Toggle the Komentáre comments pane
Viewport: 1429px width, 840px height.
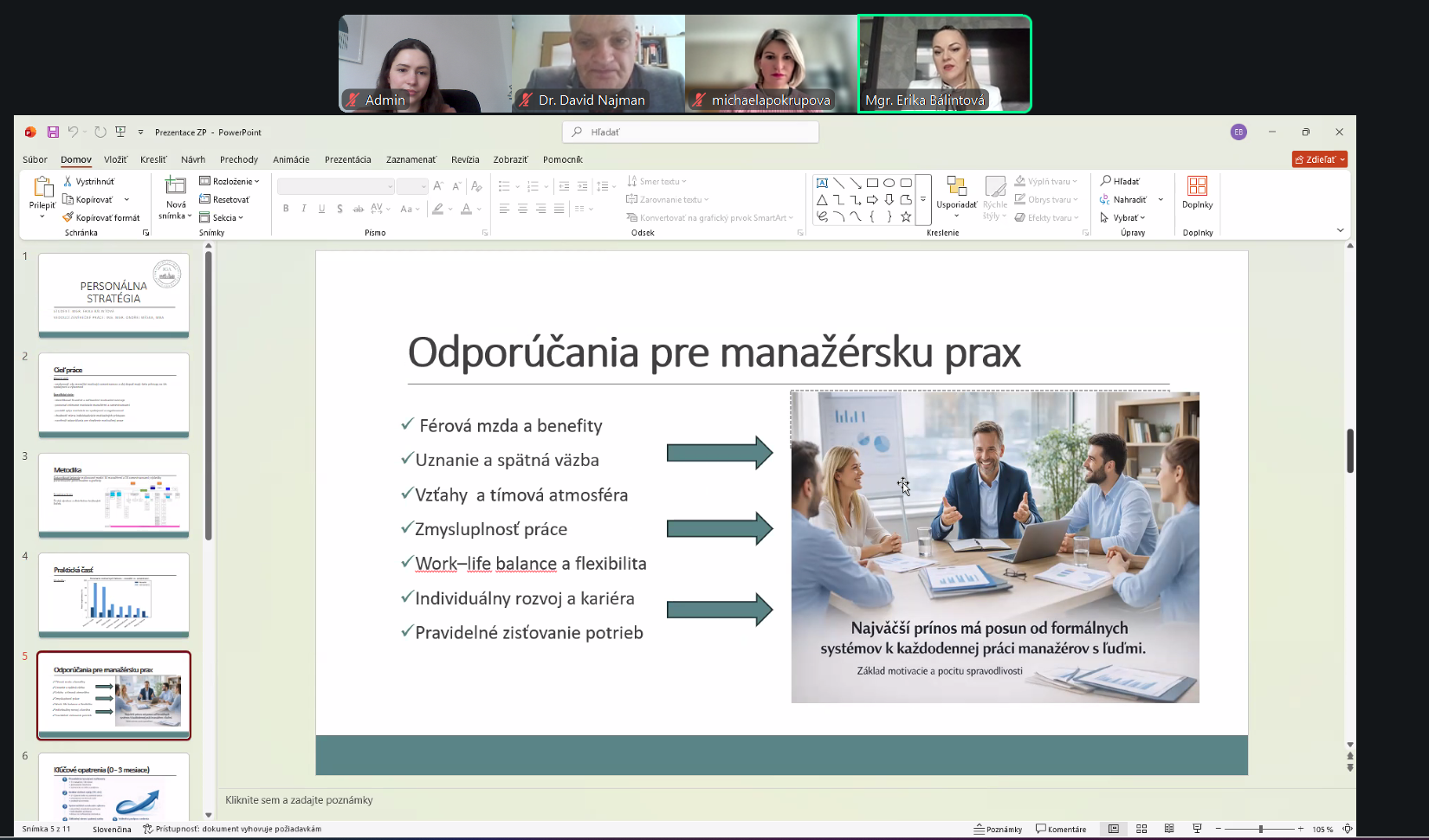(1061, 829)
